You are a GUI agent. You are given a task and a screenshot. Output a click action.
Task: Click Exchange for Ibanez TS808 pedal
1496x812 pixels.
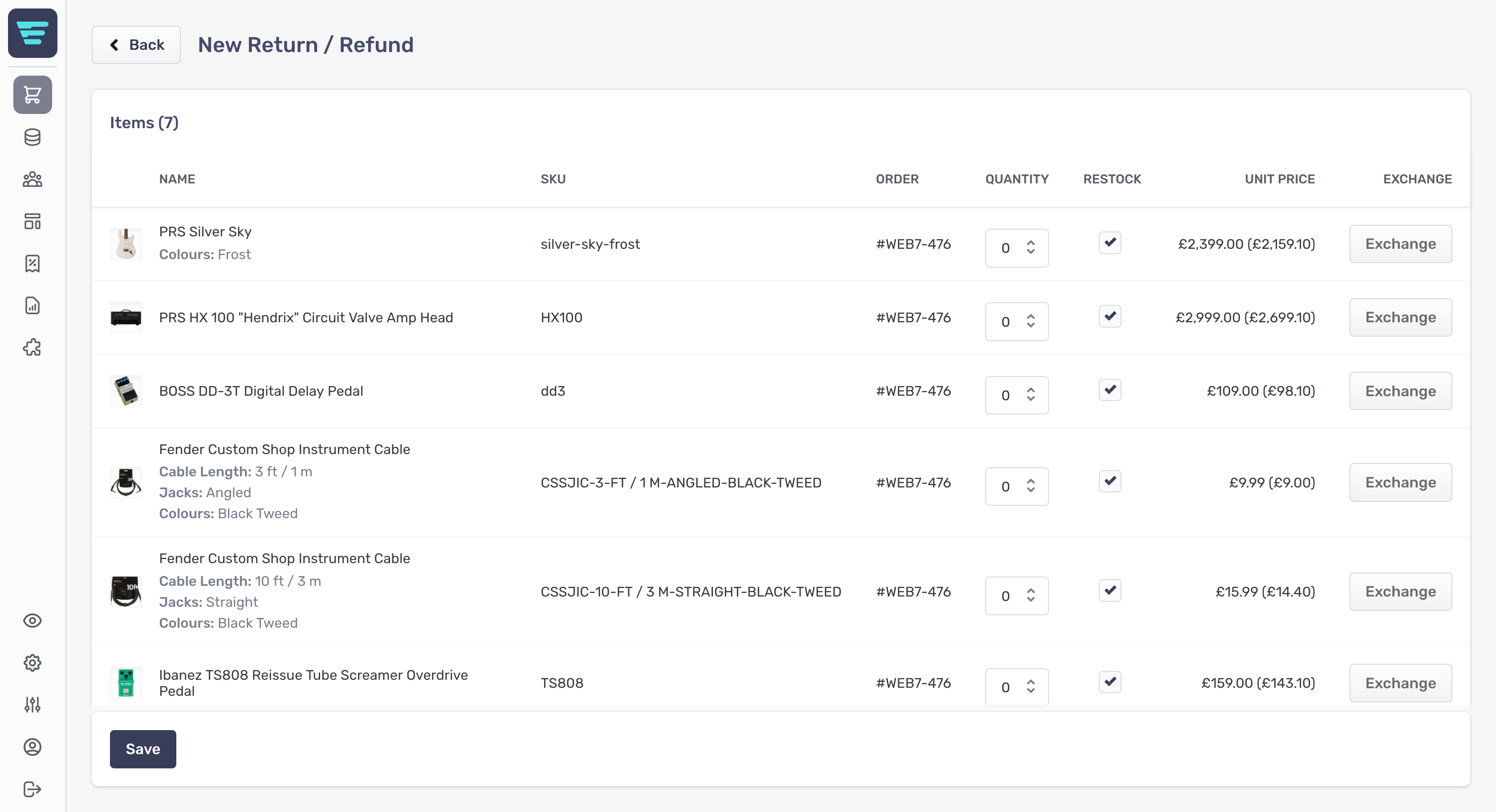(x=1400, y=683)
